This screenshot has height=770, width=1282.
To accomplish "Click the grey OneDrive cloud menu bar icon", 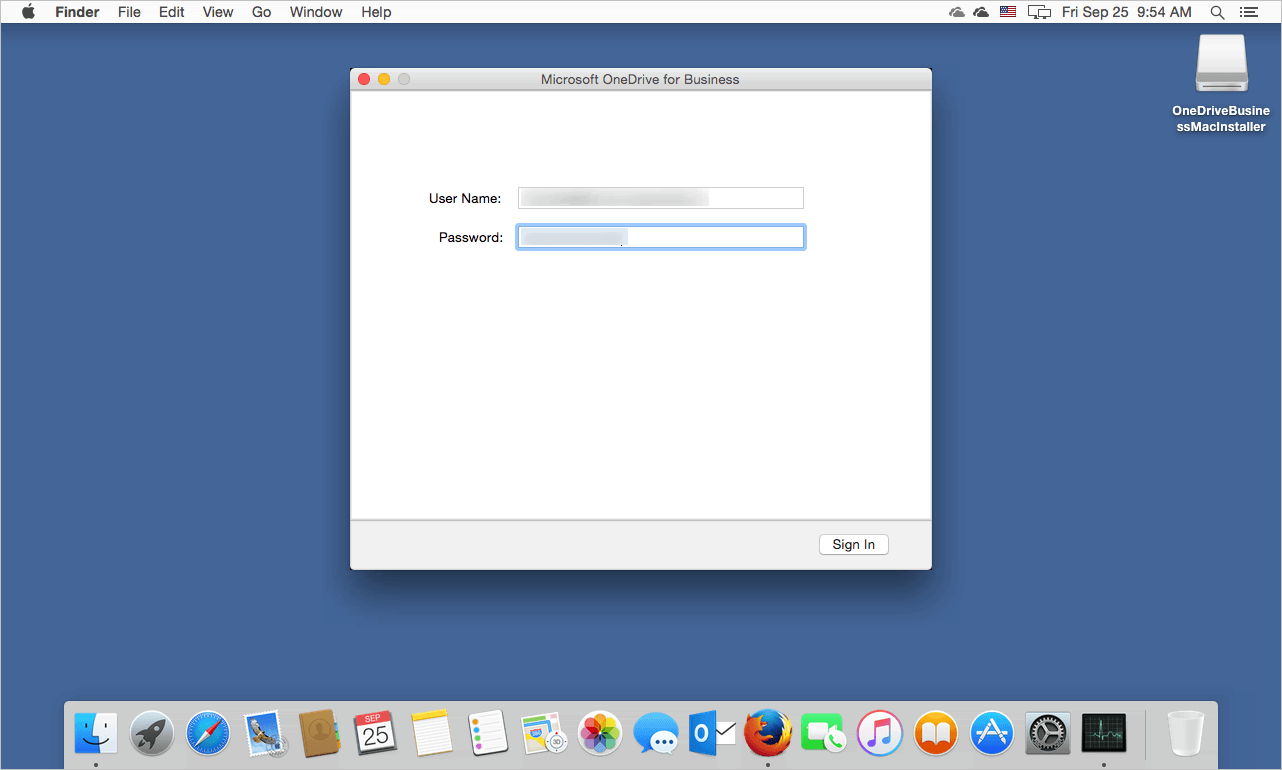I will 957,12.
